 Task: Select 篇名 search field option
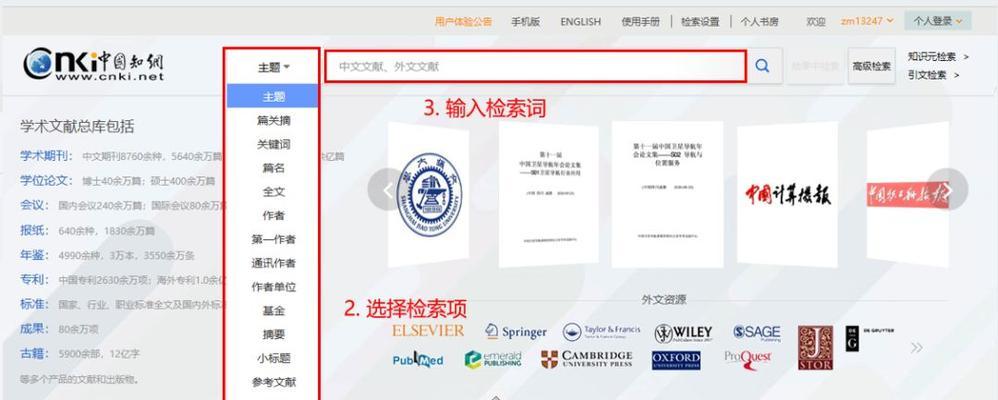(x=272, y=168)
